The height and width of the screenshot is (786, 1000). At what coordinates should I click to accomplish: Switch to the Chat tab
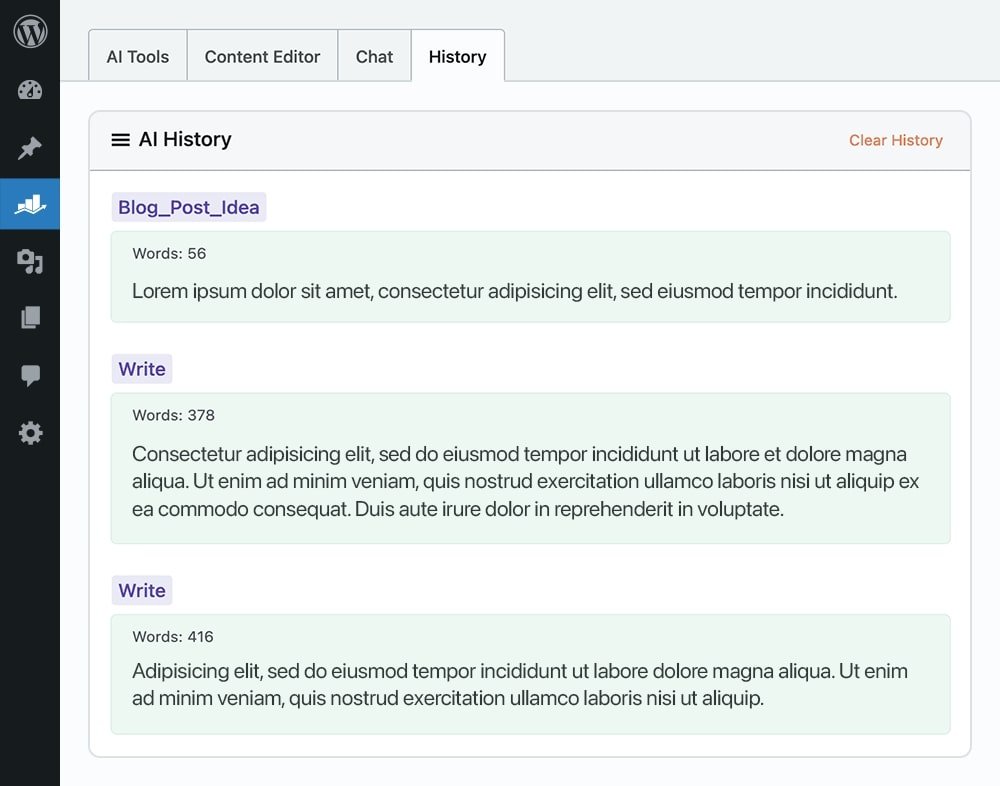coord(374,56)
